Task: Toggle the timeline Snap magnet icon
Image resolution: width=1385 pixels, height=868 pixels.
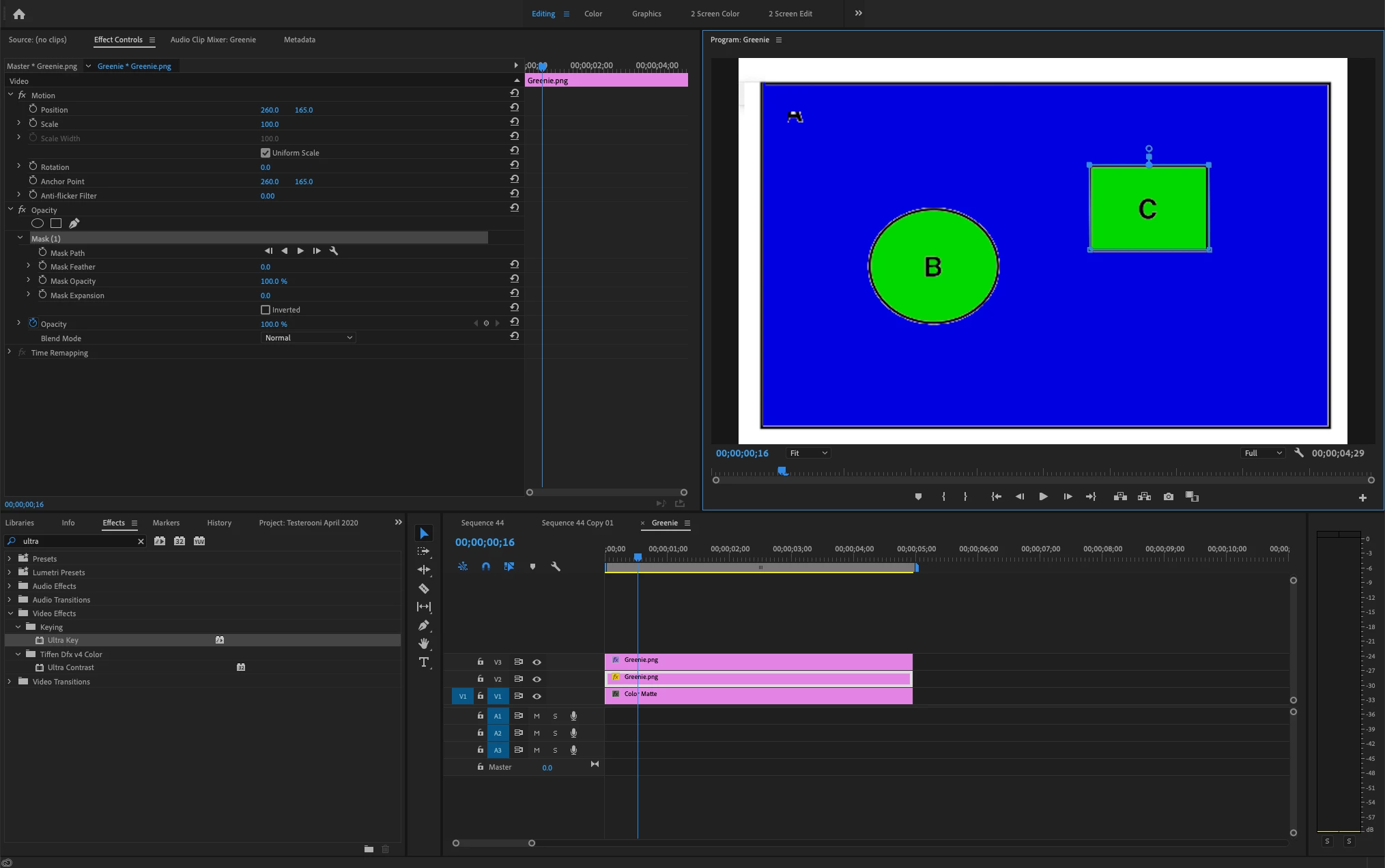Action: point(485,566)
